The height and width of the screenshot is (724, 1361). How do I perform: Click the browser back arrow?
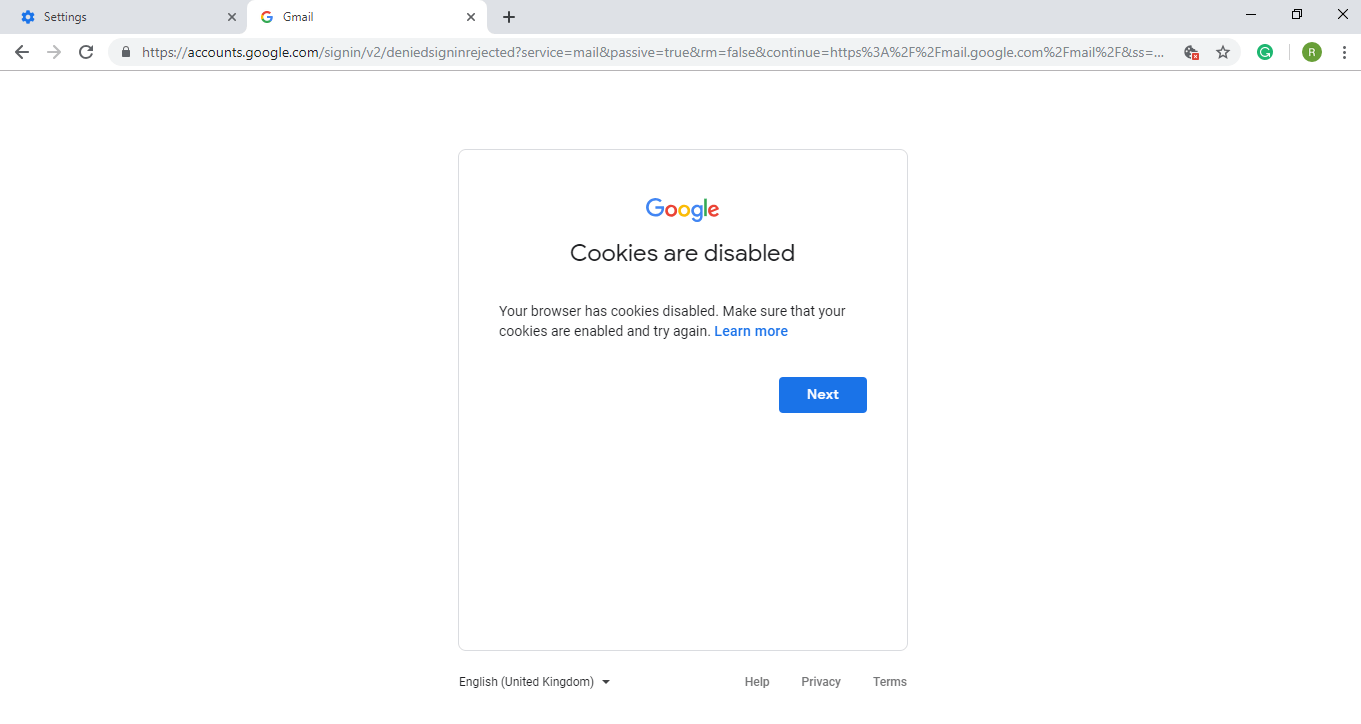coord(22,52)
